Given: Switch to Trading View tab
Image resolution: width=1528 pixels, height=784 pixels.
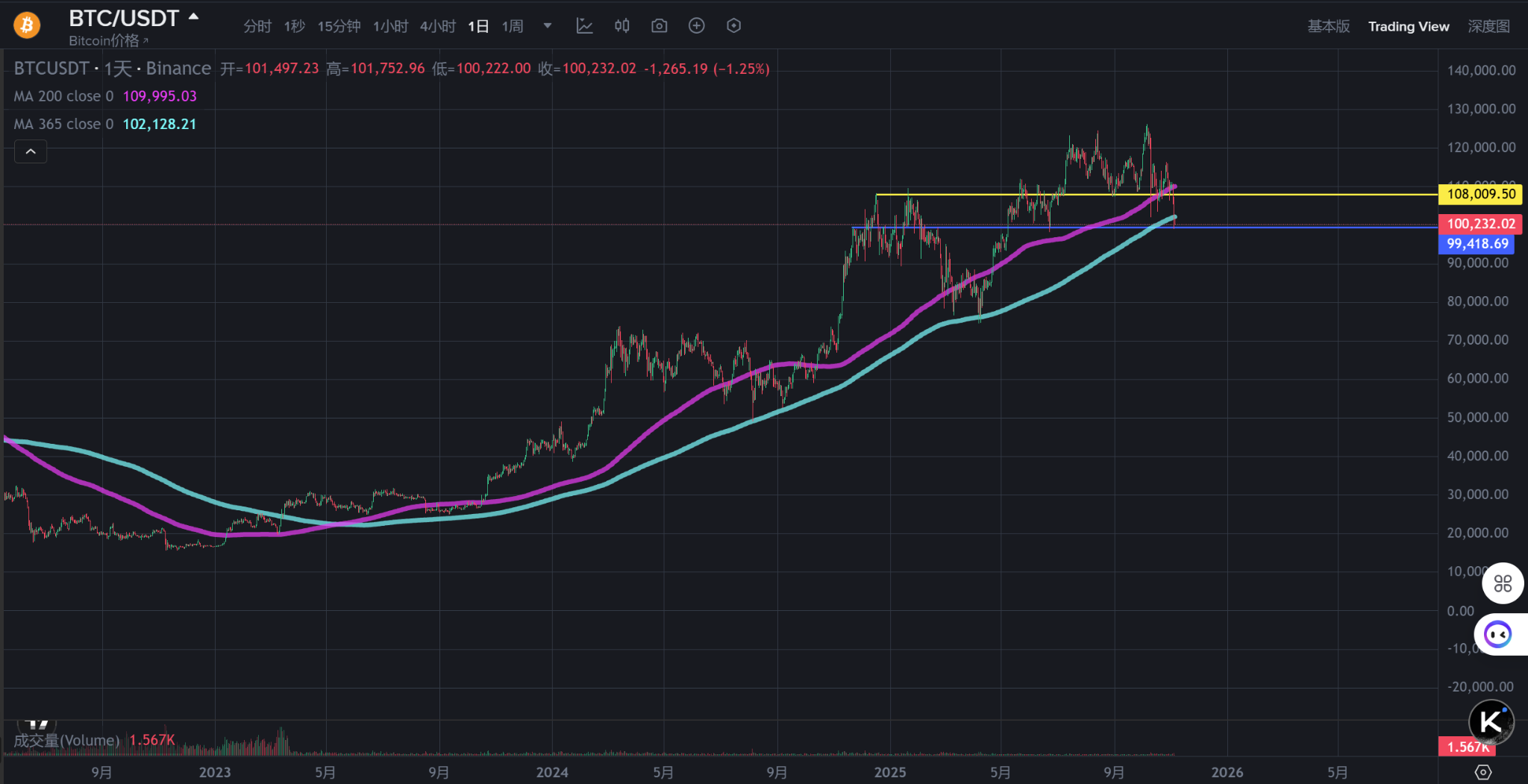Looking at the screenshot, I should pos(1408,25).
